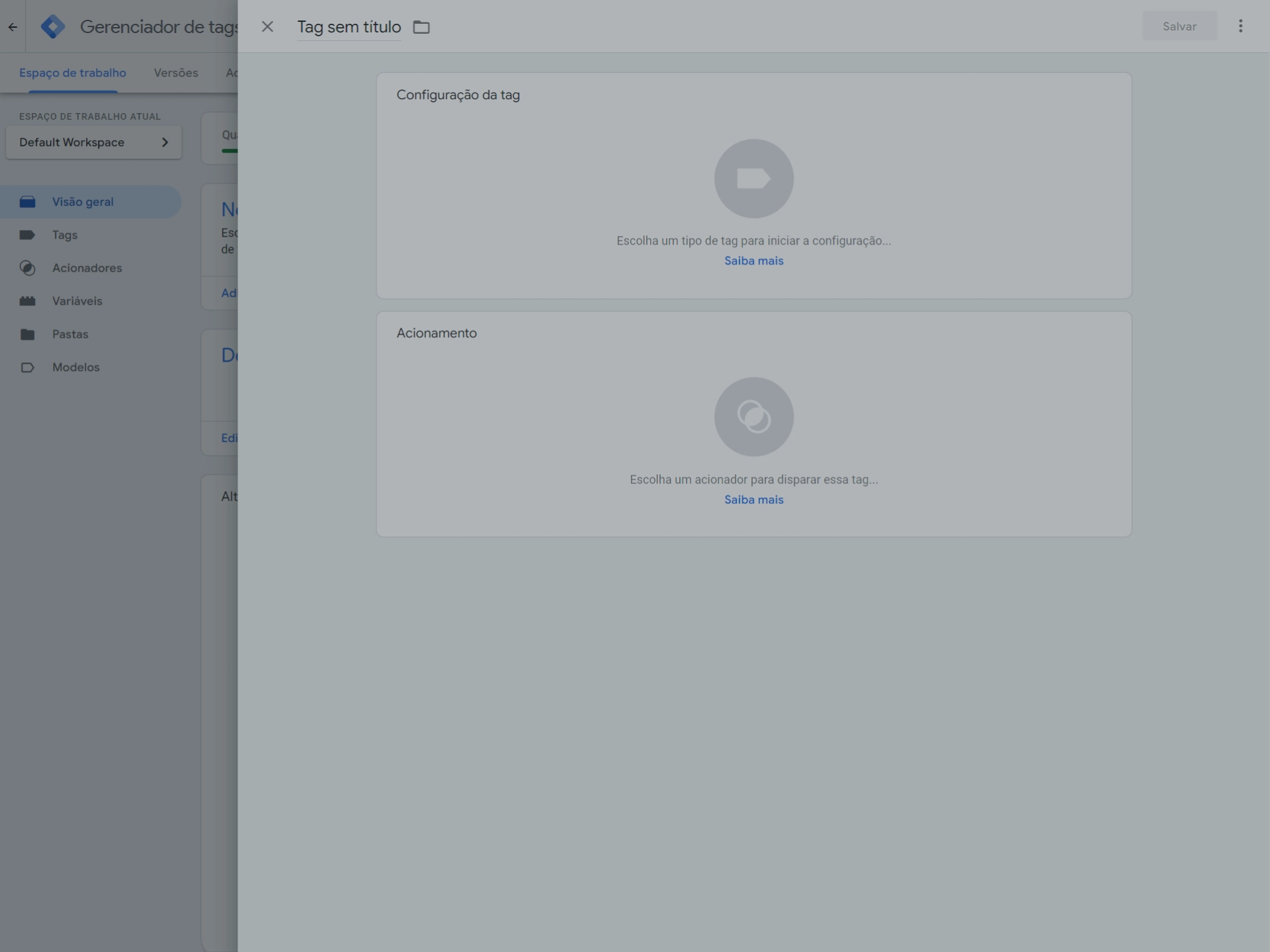Click the Google Tag Manager logo
The width and height of the screenshot is (1270, 952).
click(53, 26)
